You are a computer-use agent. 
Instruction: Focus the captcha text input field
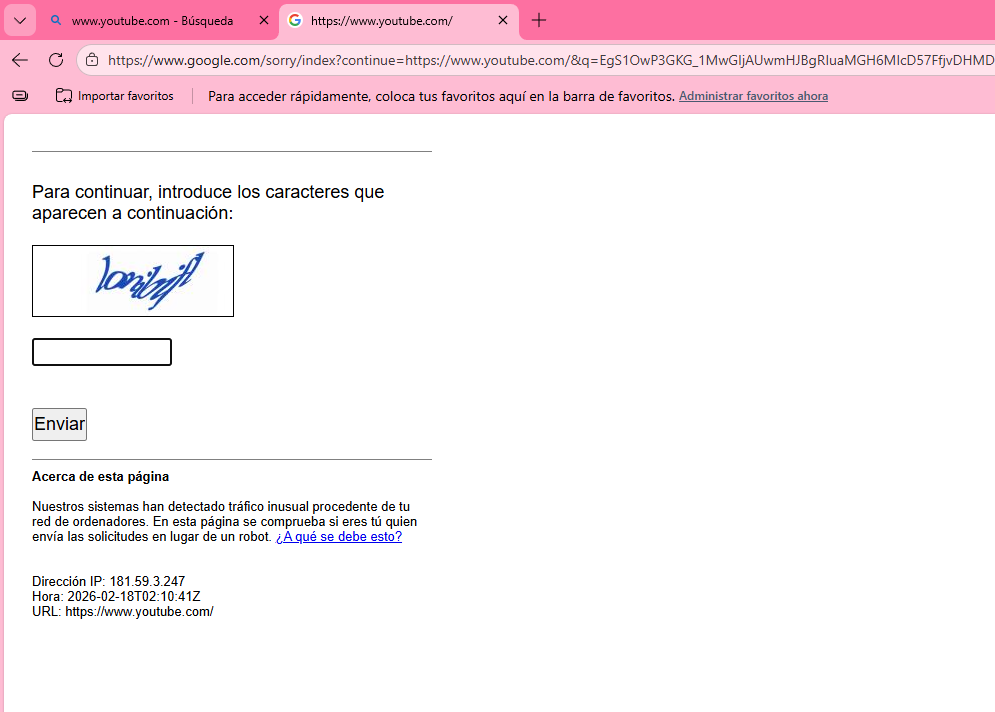(x=102, y=352)
